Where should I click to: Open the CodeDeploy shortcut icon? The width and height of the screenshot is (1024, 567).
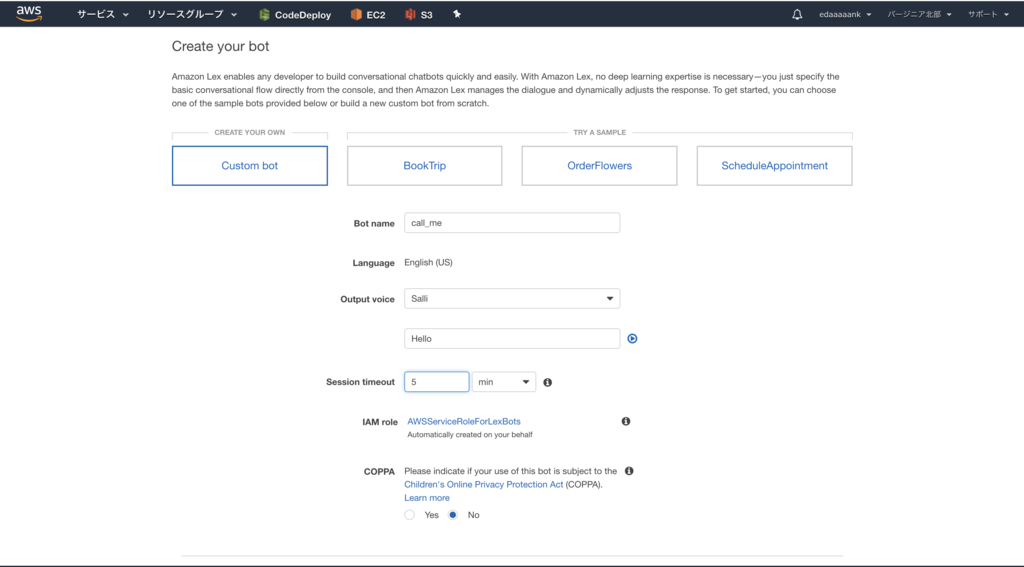coord(264,14)
